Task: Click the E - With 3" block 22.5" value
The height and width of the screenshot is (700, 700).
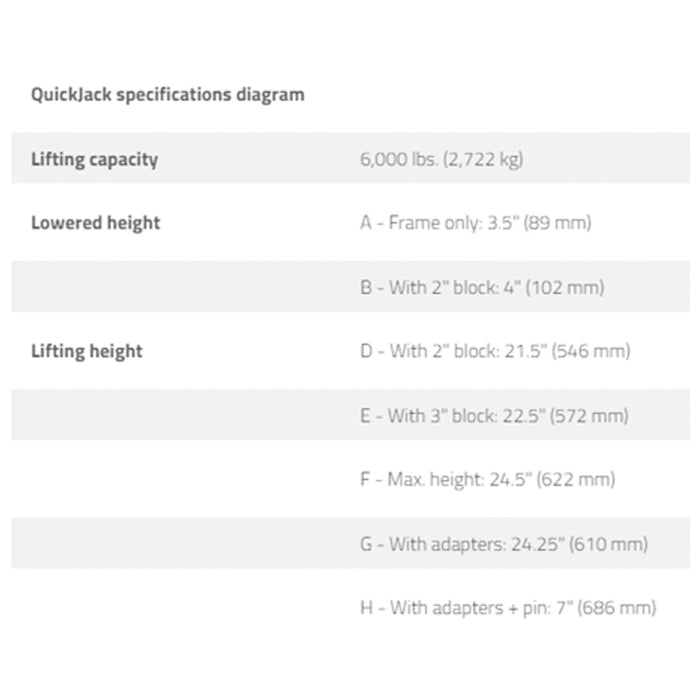Action: coord(494,416)
